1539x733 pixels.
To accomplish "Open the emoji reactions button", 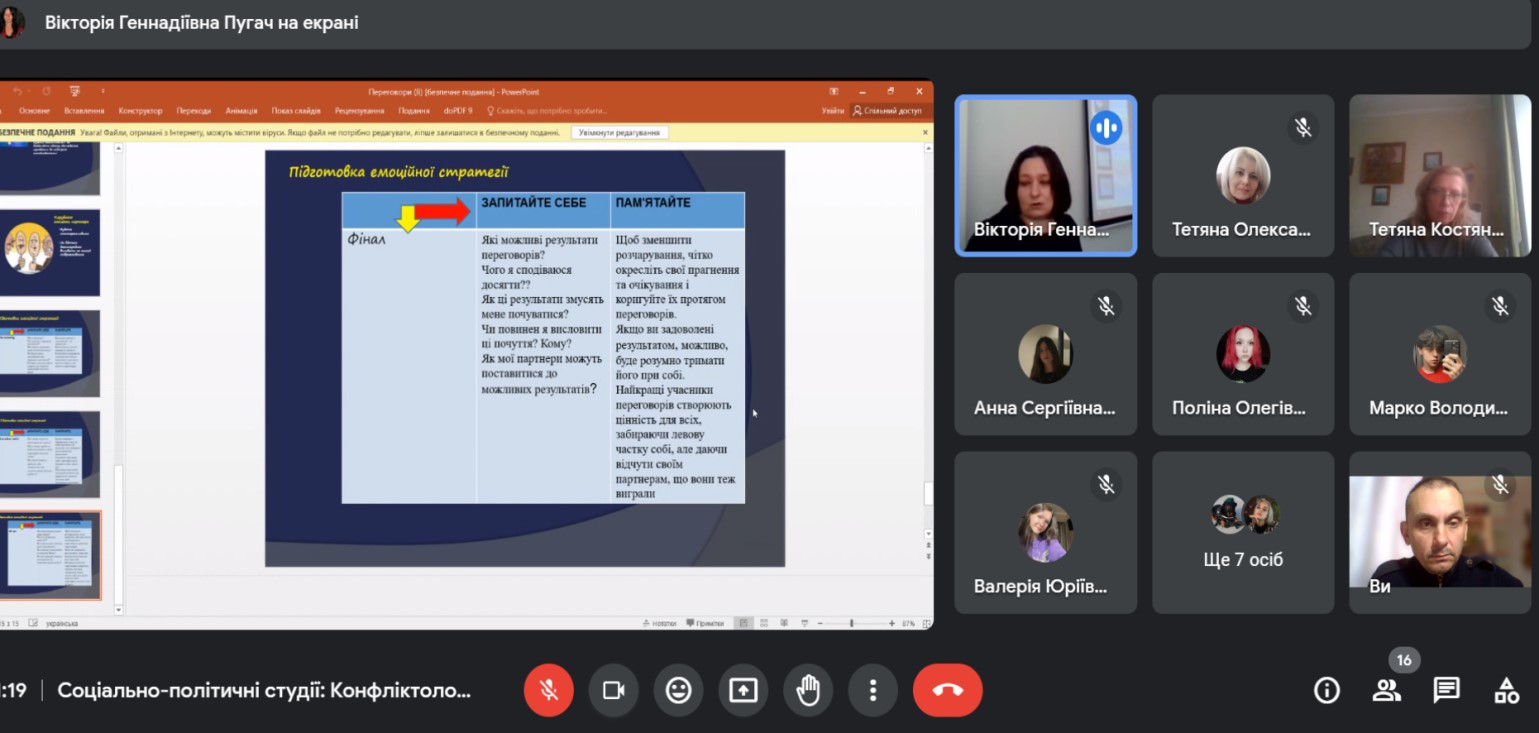I will pos(678,690).
